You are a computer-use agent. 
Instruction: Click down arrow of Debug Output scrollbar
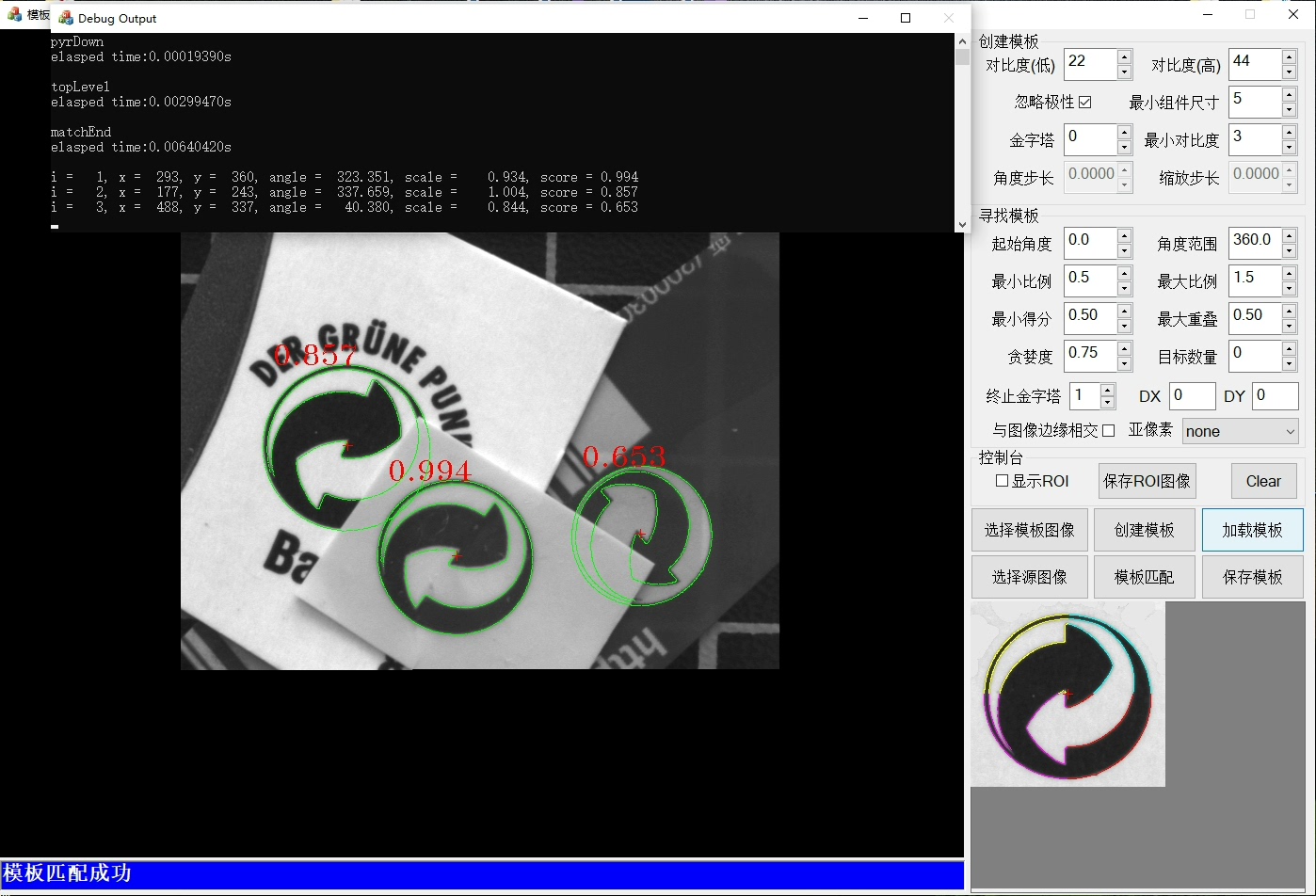click(x=962, y=225)
